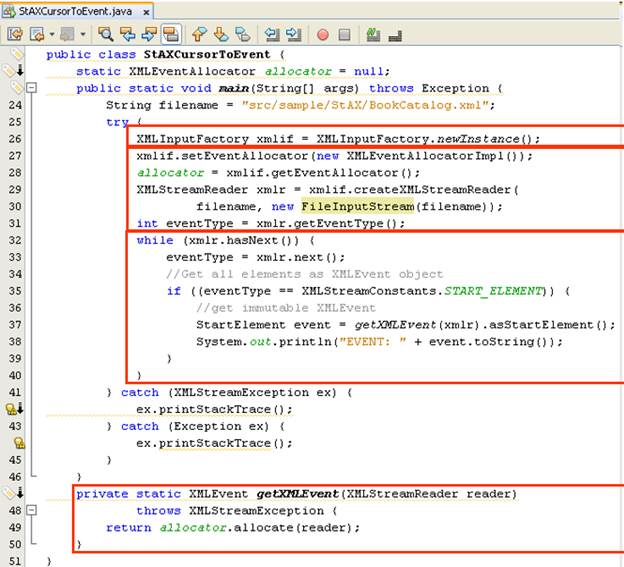Viewport: 624px width, 567px height.
Task: Select the StAXCursorToEvent.java editor tab
Action: [x=77, y=11]
